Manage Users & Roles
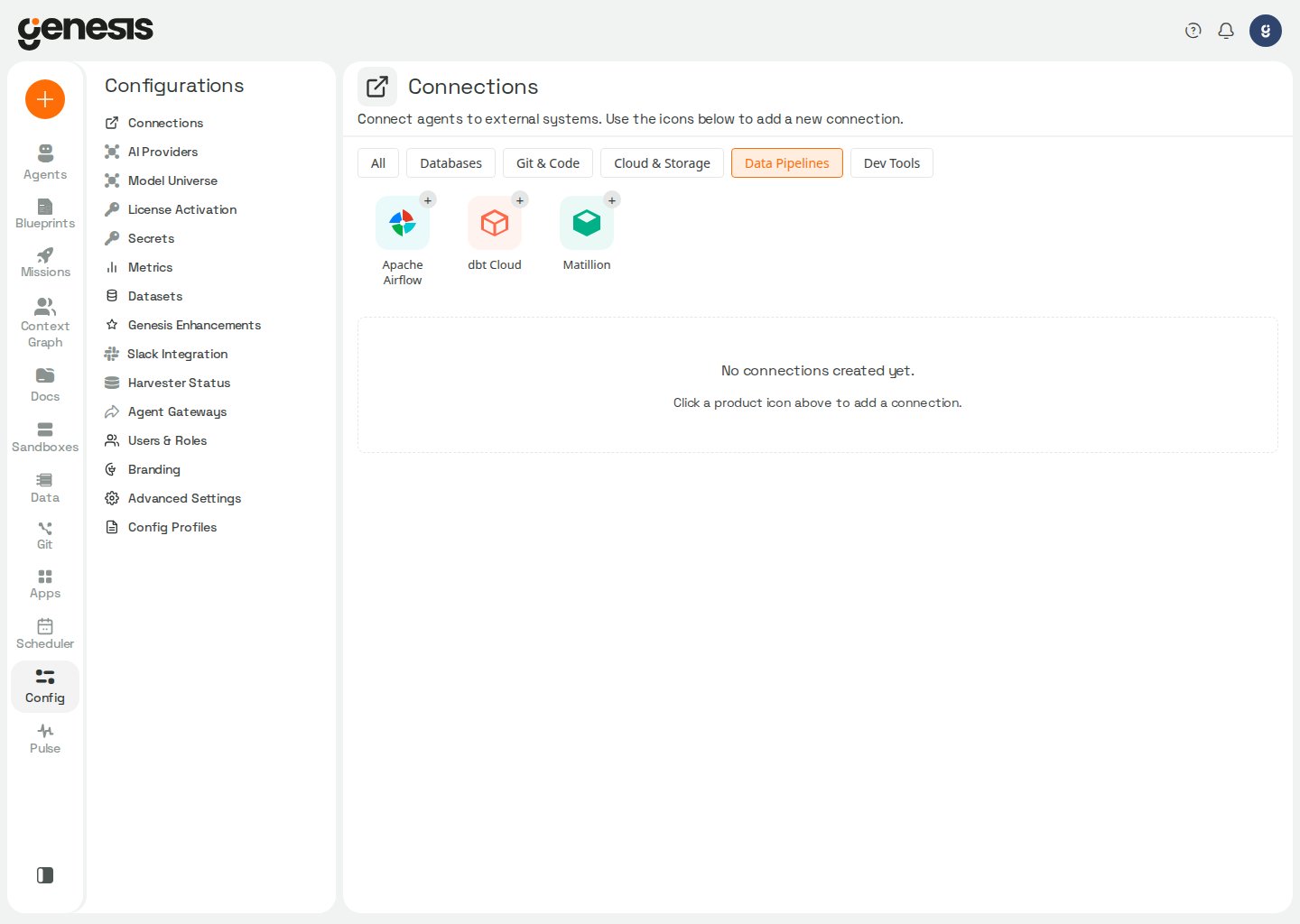Viewport: 1300px width, 924px height. tap(156, 440)
